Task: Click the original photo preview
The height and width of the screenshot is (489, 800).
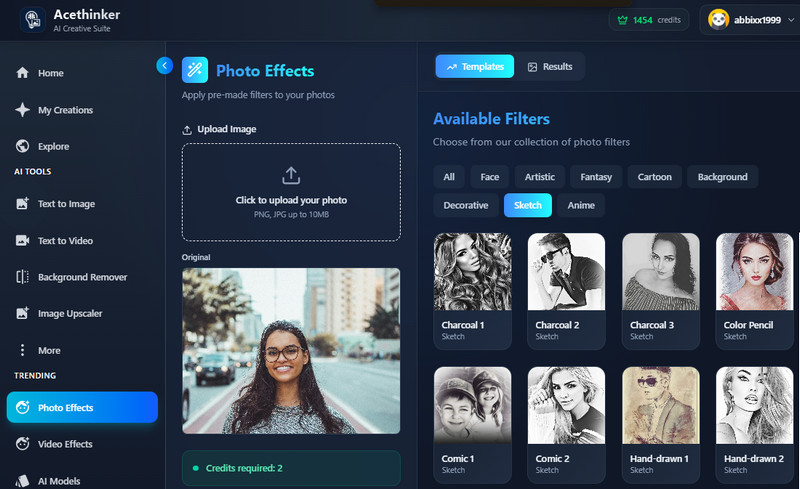Action: 291,351
